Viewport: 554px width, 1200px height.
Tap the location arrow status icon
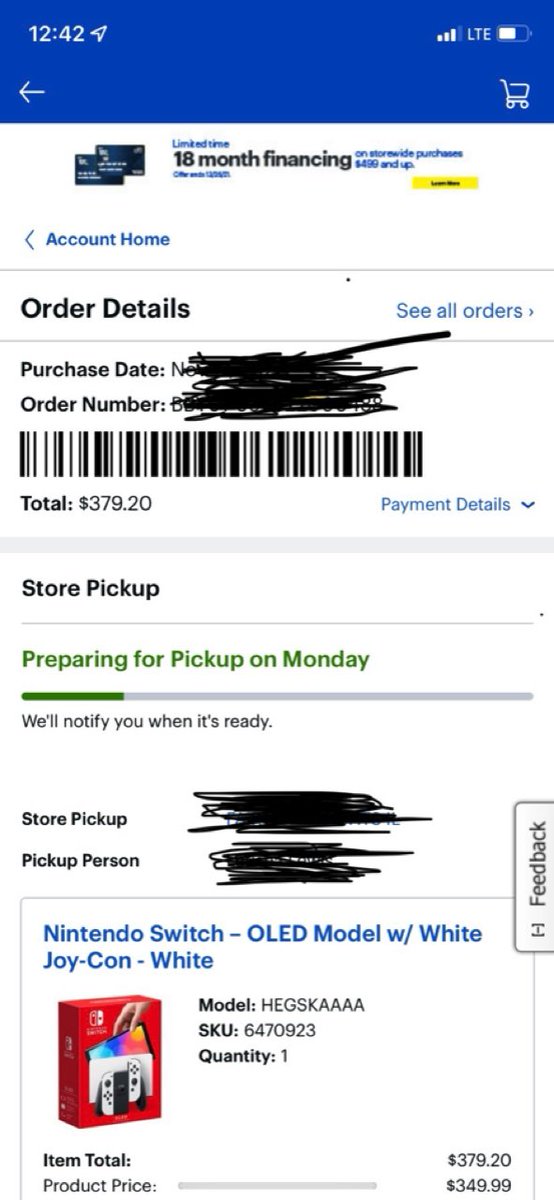(98, 34)
